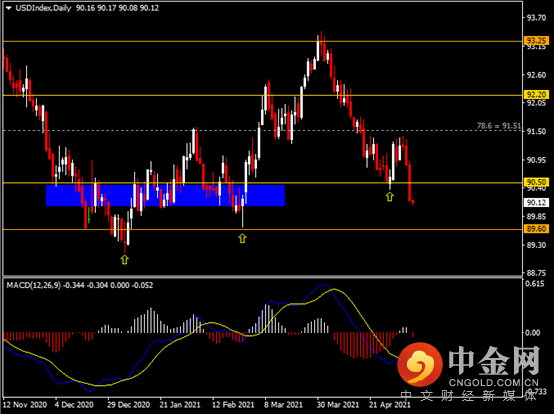This screenshot has height=414, width=554.
Task: Click the CNGOLD logo swirl icon
Action: (420, 365)
